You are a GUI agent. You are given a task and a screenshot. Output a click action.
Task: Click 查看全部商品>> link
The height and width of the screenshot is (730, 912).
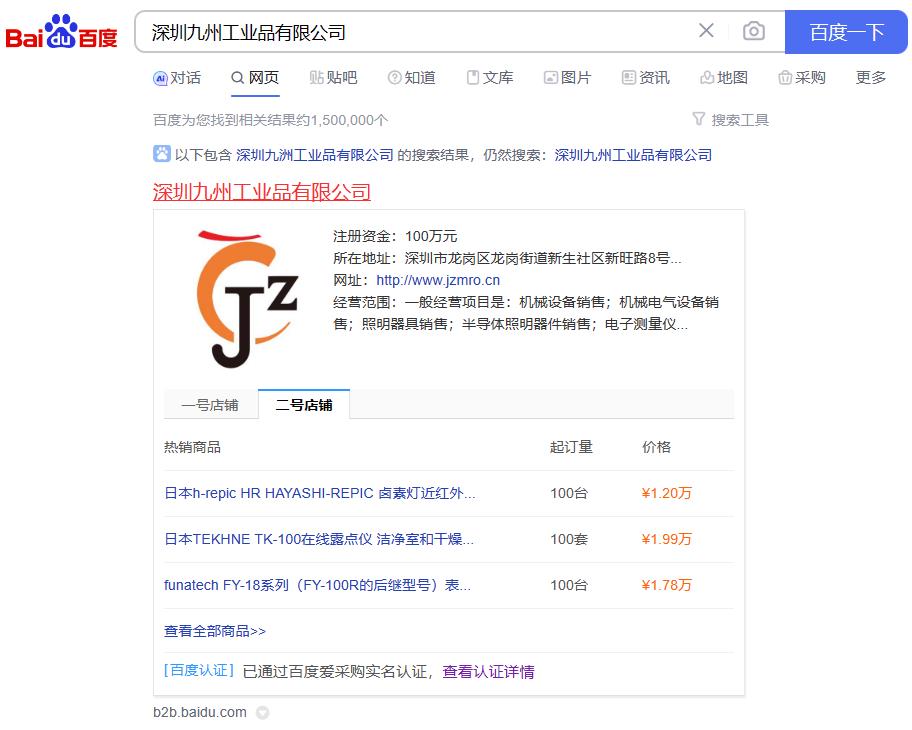click(x=215, y=631)
